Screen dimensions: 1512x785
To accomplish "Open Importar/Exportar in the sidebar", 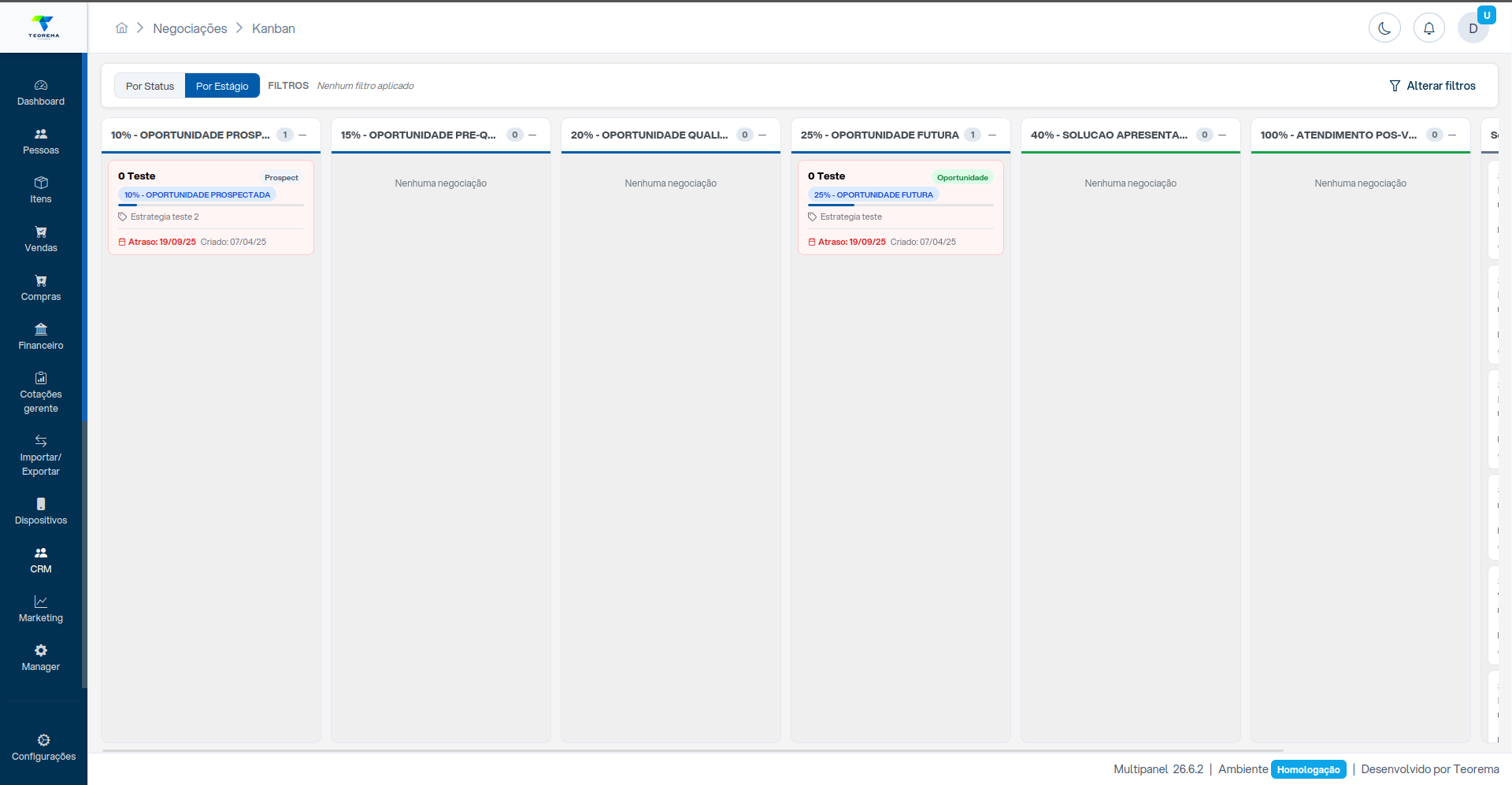I will (x=41, y=456).
